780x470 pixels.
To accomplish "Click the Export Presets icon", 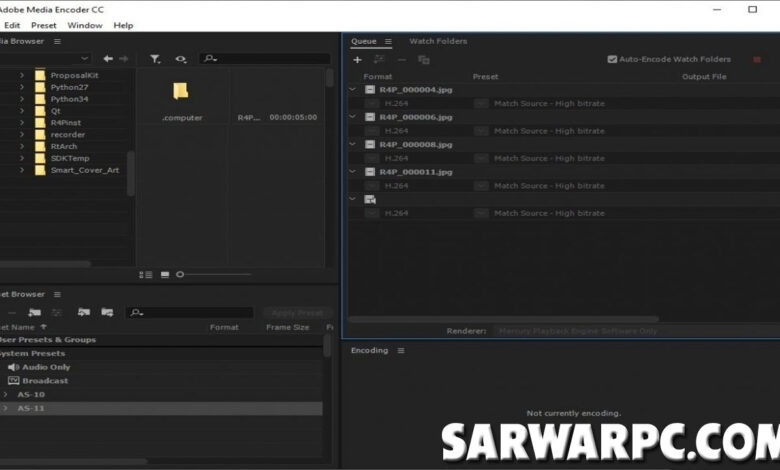I will click(107, 312).
